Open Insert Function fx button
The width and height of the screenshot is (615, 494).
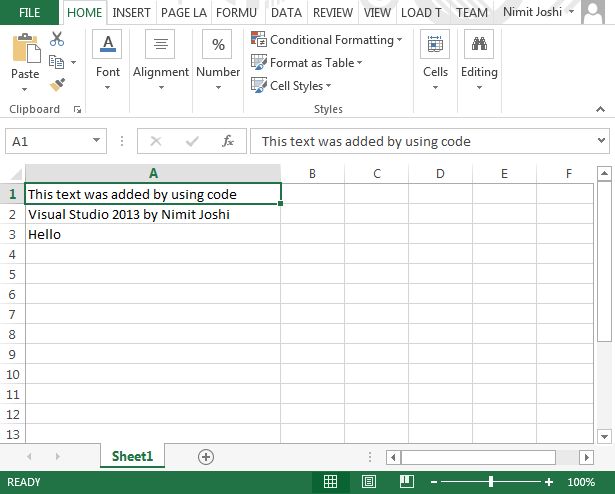click(228, 141)
